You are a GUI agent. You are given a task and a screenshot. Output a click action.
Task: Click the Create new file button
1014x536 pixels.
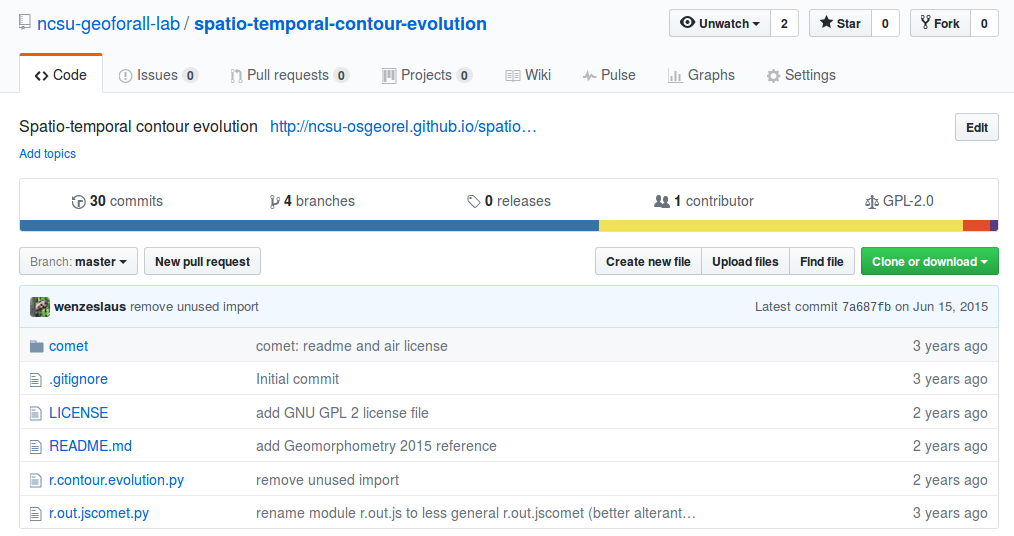click(648, 261)
